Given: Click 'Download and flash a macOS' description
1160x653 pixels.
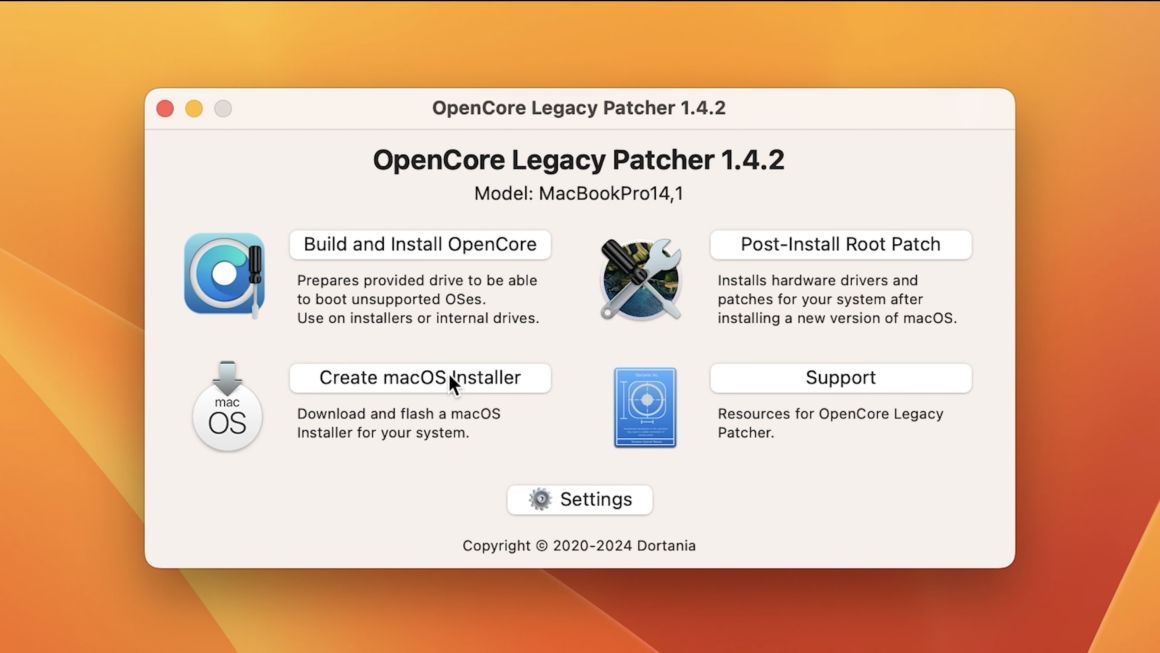Looking at the screenshot, I should pyautogui.click(x=399, y=423).
